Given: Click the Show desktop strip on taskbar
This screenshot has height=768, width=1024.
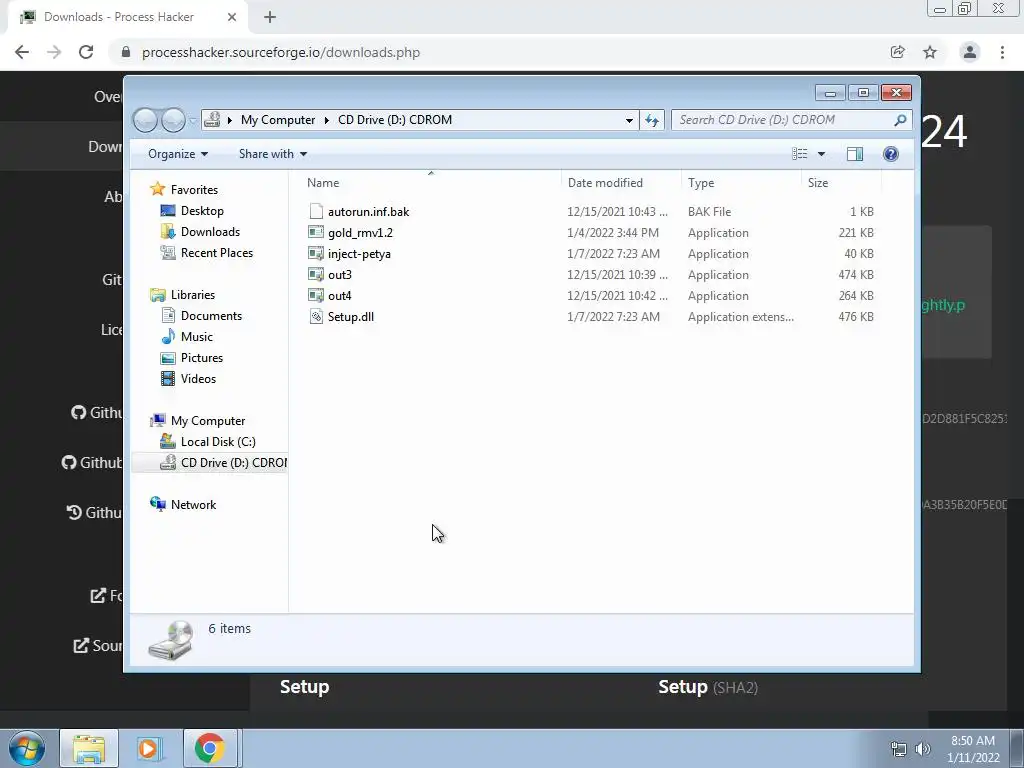Looking at the screenshot, I should [1017, 748].
